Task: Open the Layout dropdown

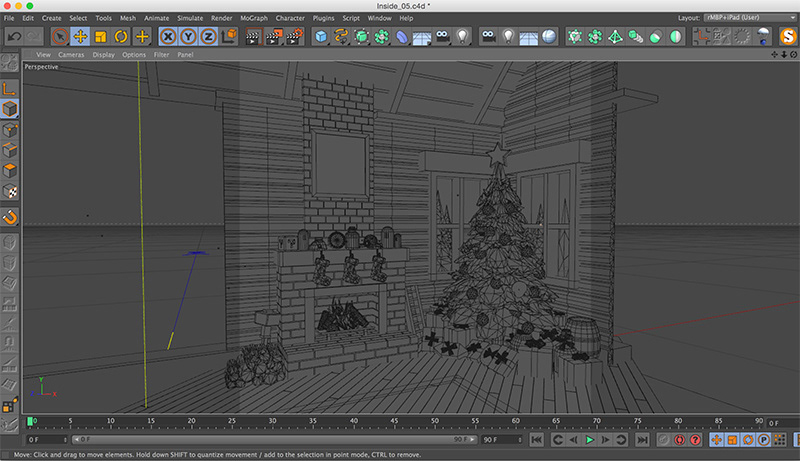Action: pyautogui.click(x=750, y=18)
